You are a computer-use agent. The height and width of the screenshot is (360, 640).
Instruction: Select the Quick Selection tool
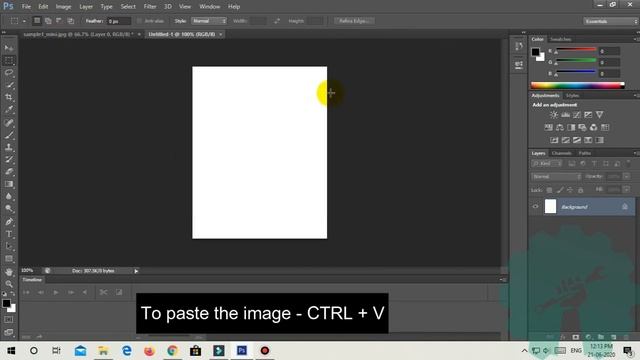pos(9,85)
